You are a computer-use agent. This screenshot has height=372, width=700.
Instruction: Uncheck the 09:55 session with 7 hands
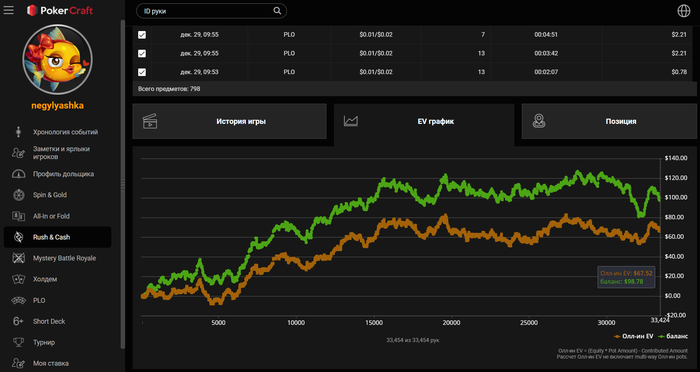click(142, 35)
